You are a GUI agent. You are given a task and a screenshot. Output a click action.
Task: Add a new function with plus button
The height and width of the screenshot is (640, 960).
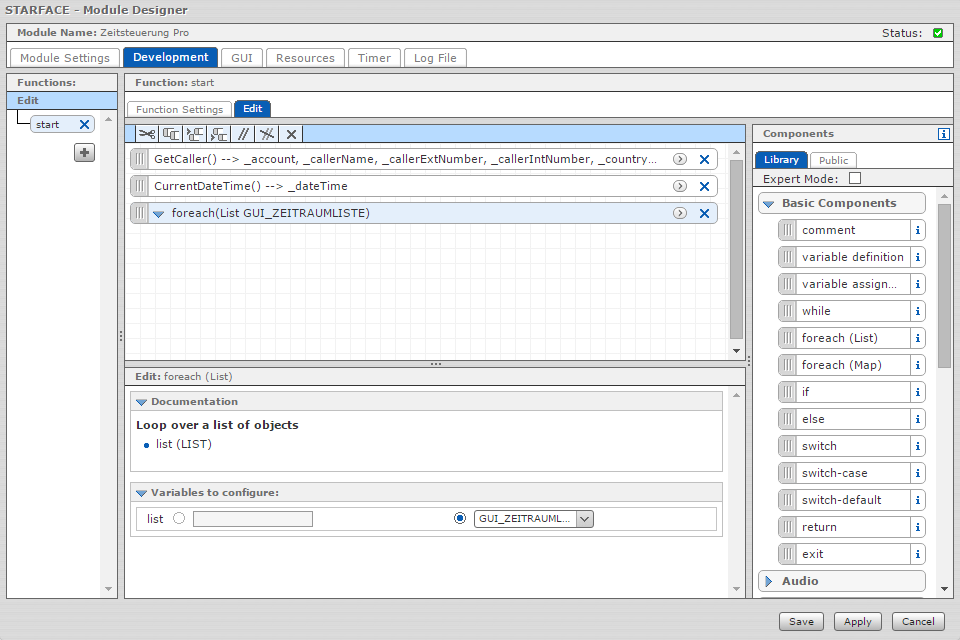[85, 153]
